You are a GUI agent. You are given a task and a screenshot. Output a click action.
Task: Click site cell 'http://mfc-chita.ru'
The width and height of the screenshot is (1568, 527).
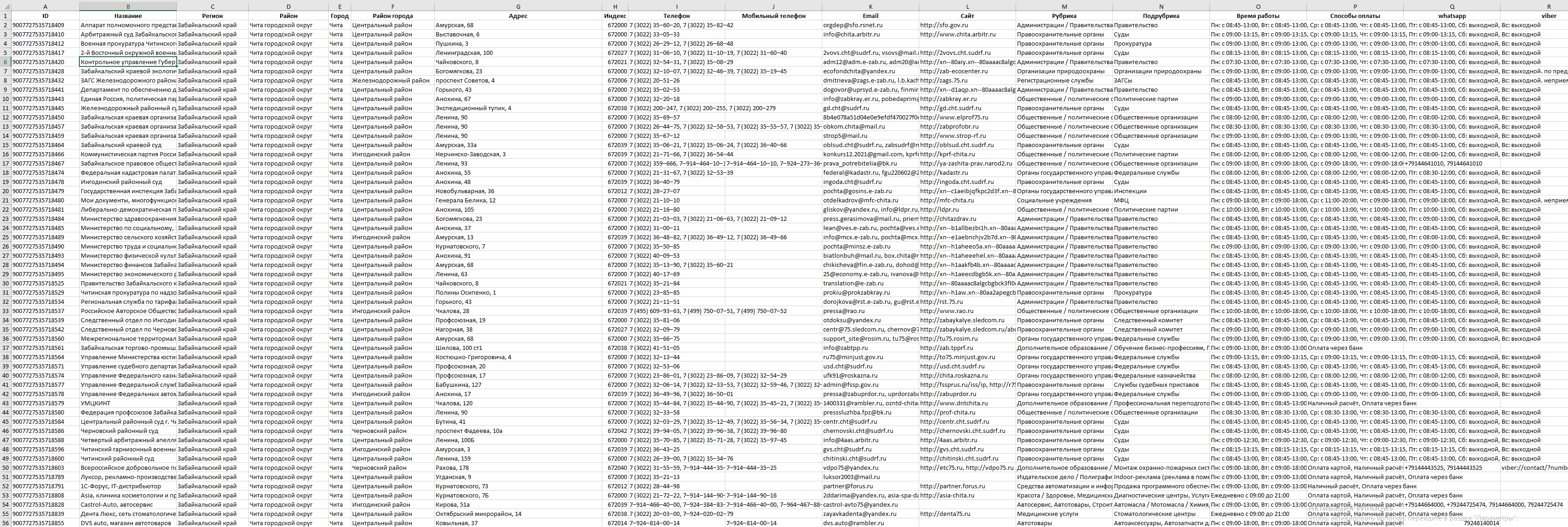click(967, 200)
